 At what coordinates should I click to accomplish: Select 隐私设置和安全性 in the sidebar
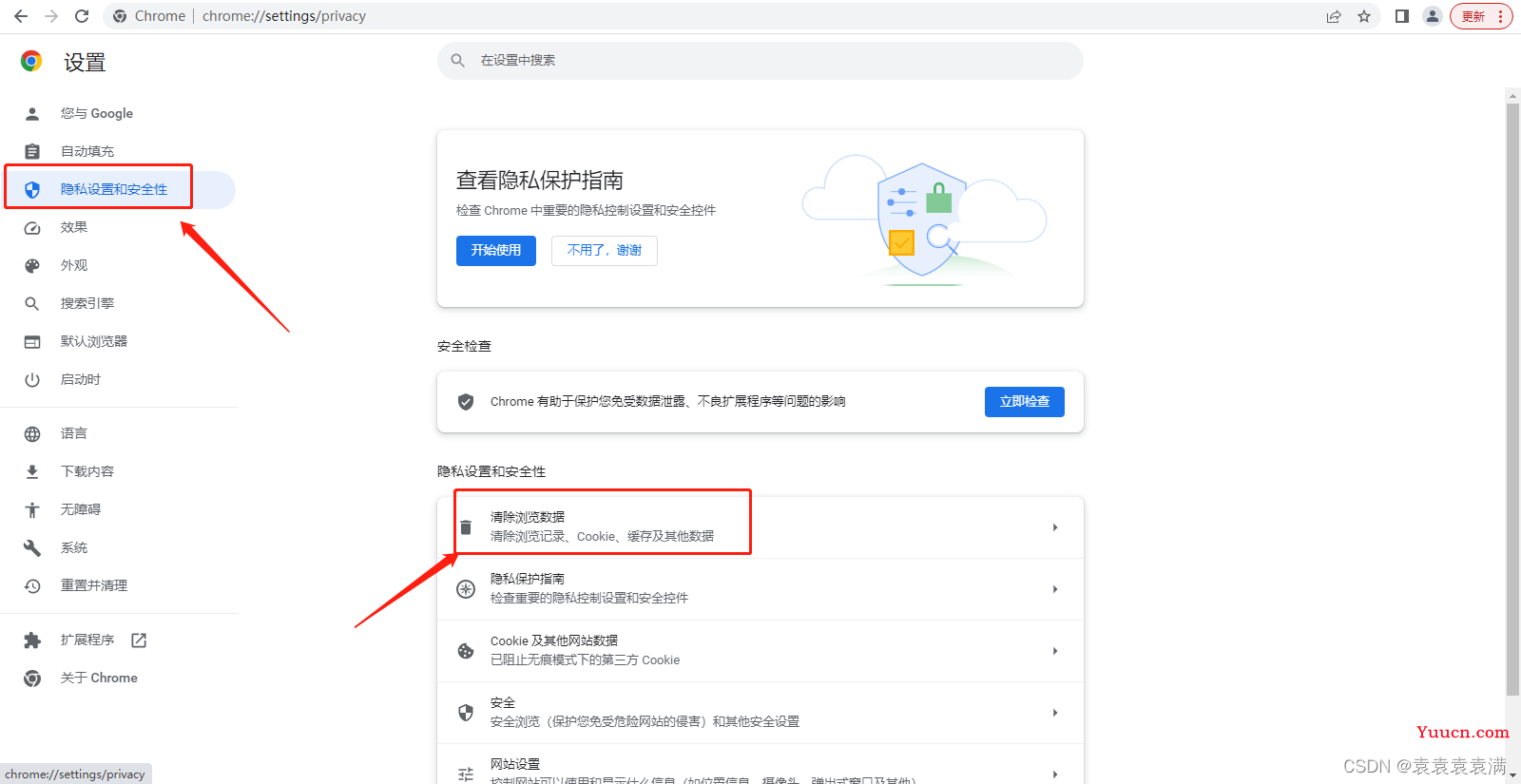[x=118, y=189]
